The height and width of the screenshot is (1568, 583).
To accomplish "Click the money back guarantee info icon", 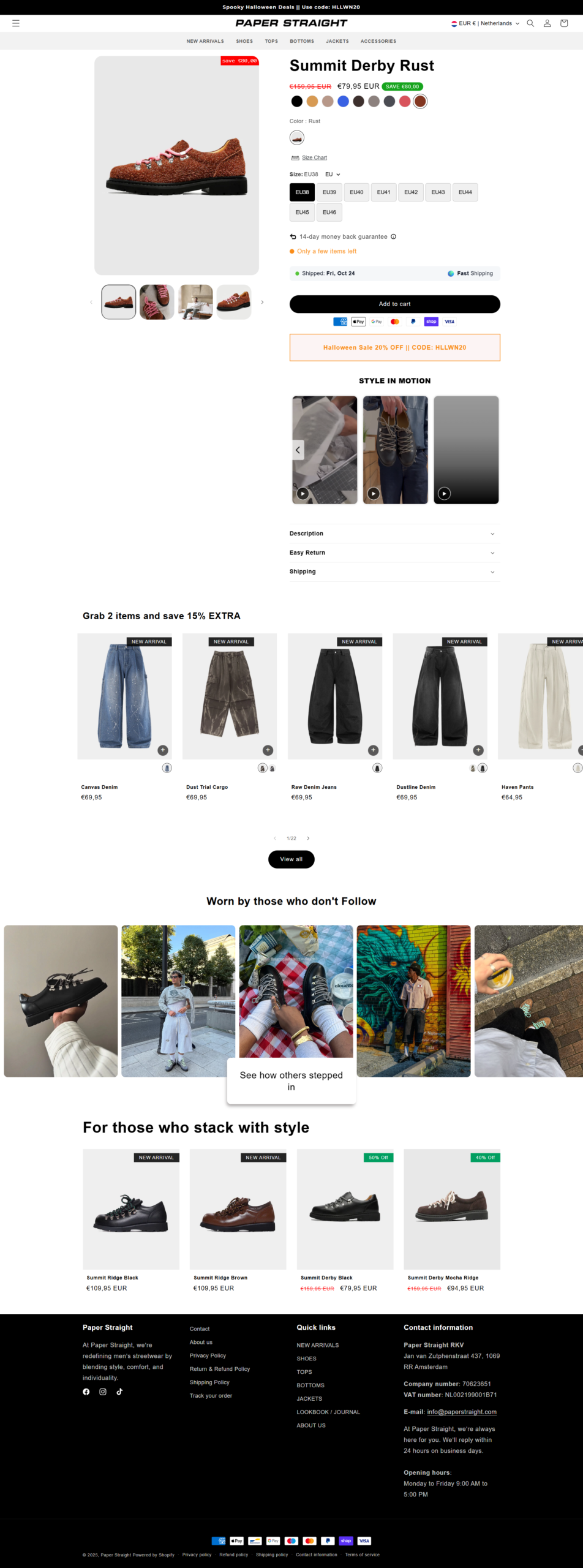I will (394, 236).
